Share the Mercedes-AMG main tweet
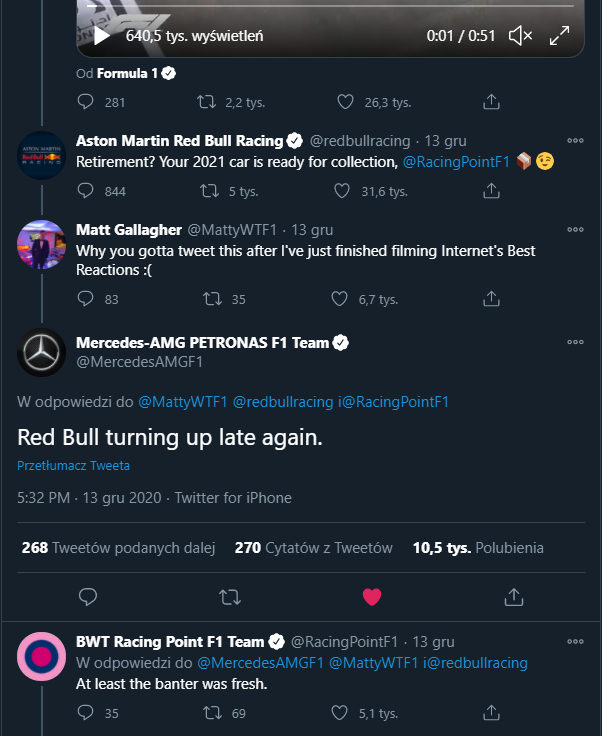Viewport: 602px width, 736px height. (514, 597)
